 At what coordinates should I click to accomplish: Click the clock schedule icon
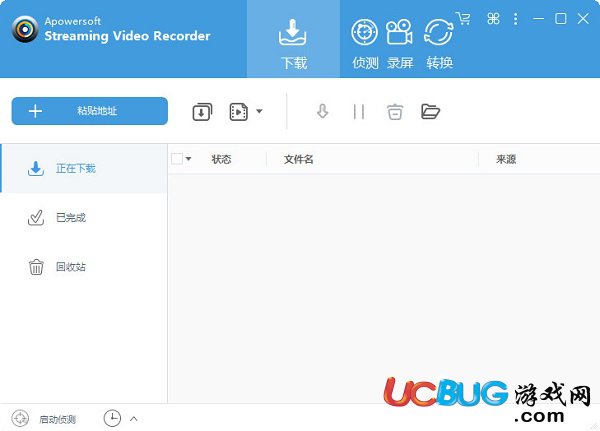tap(112, 418)
